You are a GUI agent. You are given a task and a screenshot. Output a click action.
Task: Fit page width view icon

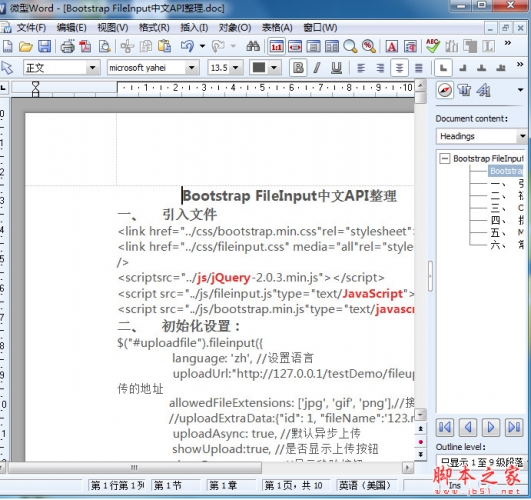295,46
